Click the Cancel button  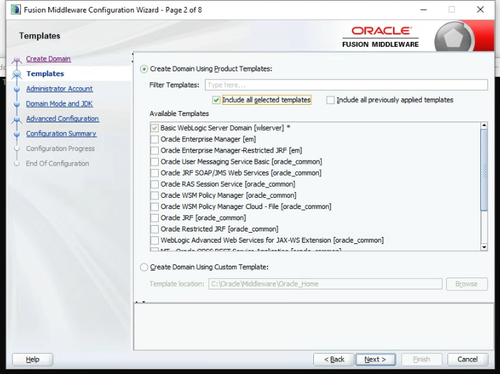point(468,359)
